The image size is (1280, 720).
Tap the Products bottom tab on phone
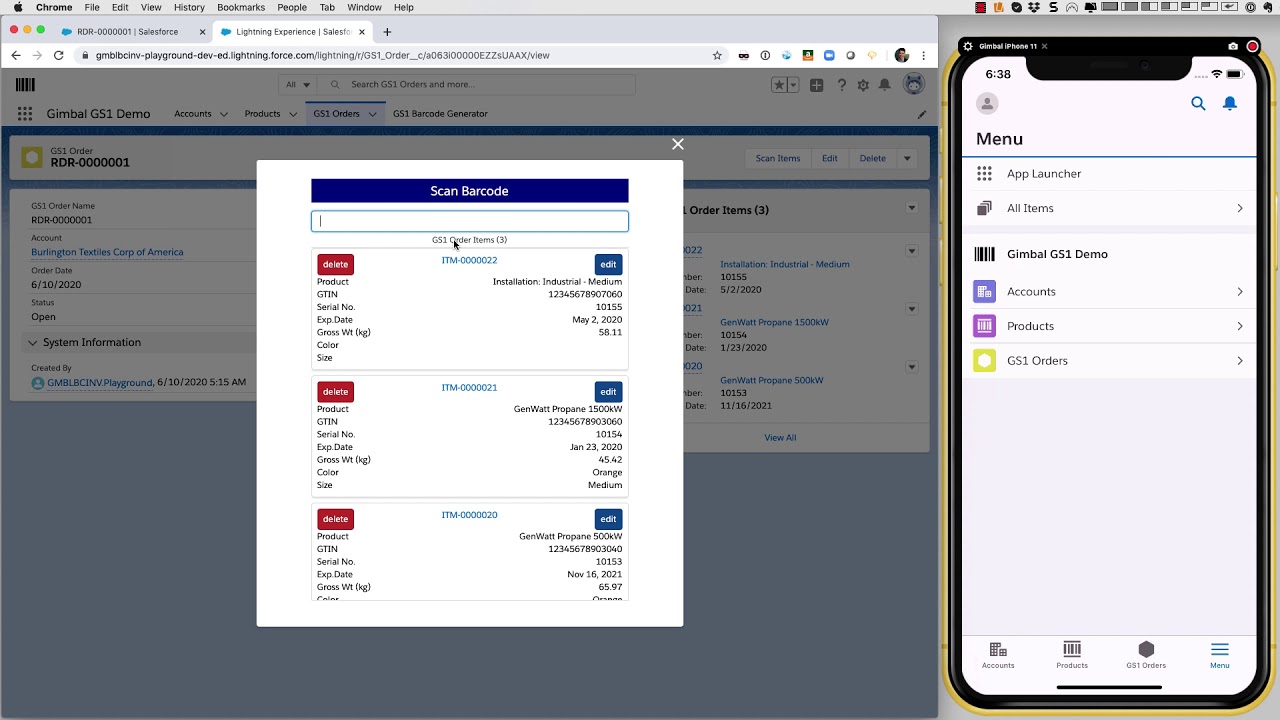1072,655
